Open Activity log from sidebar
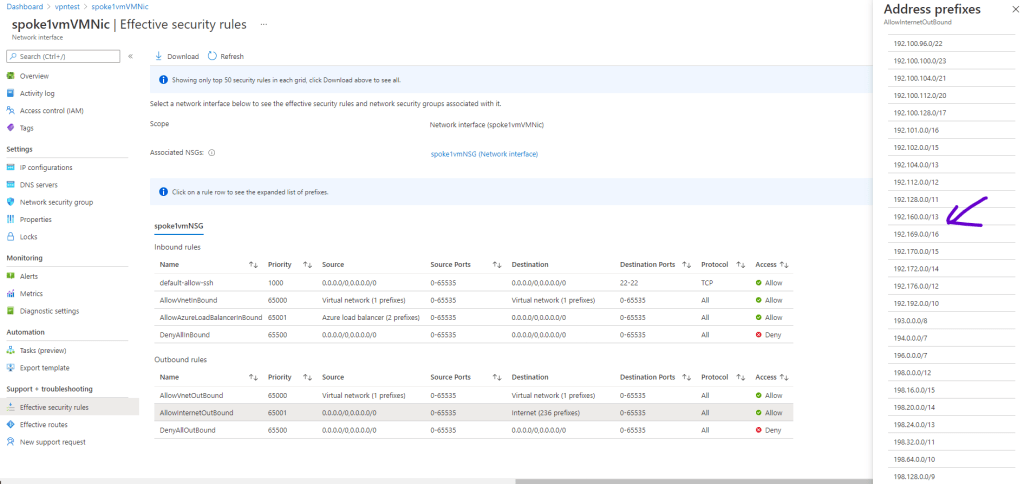 [x=37, y=93]
